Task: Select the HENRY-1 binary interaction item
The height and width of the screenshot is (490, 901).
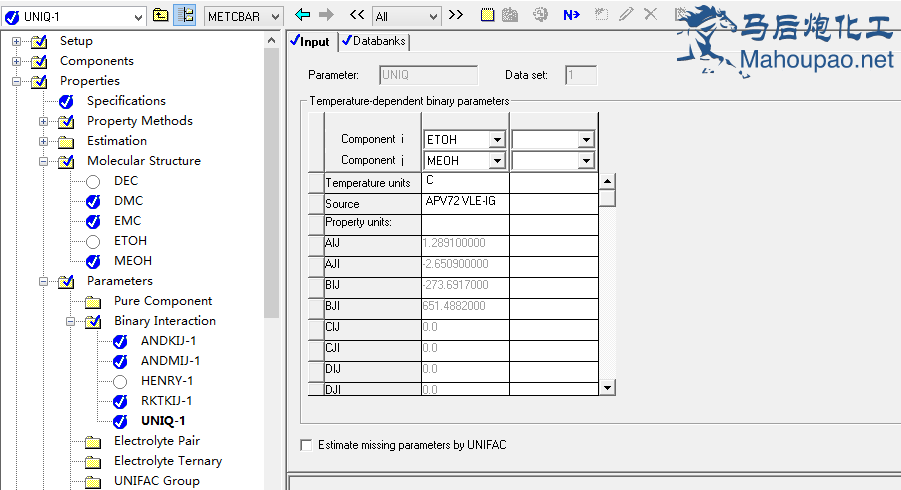Action: click(166, 381)
